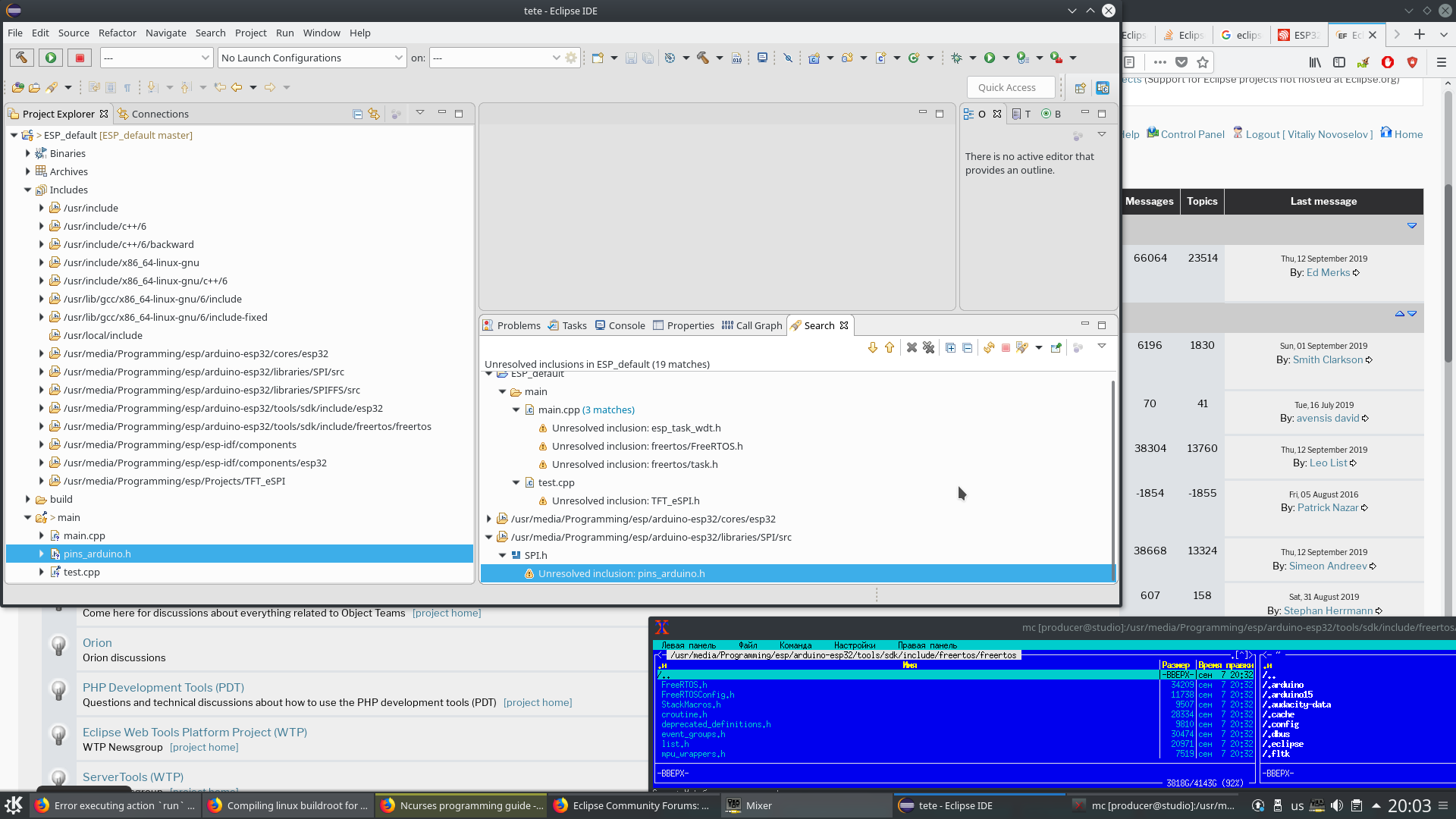Click the New wizard toolbar icon

tap(598, 58)
